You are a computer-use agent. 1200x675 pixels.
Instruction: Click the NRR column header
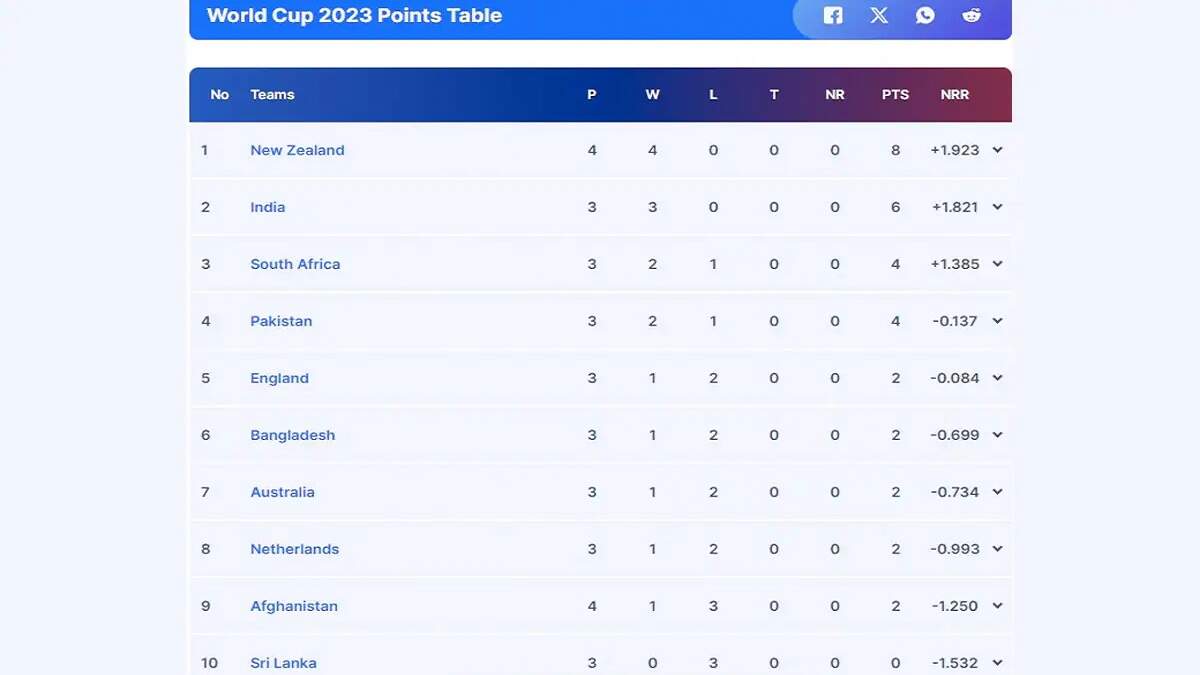pos(955,94)
